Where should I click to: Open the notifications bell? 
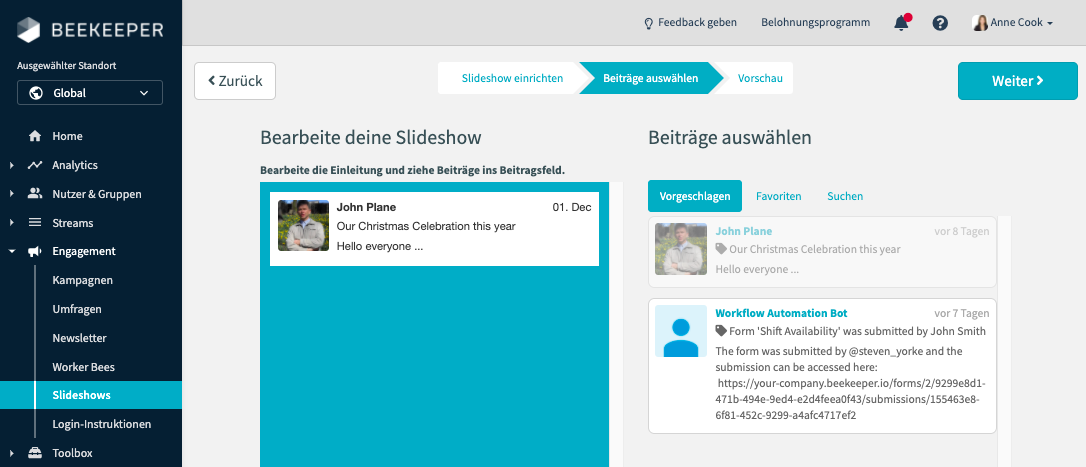[x=901, y=23]
